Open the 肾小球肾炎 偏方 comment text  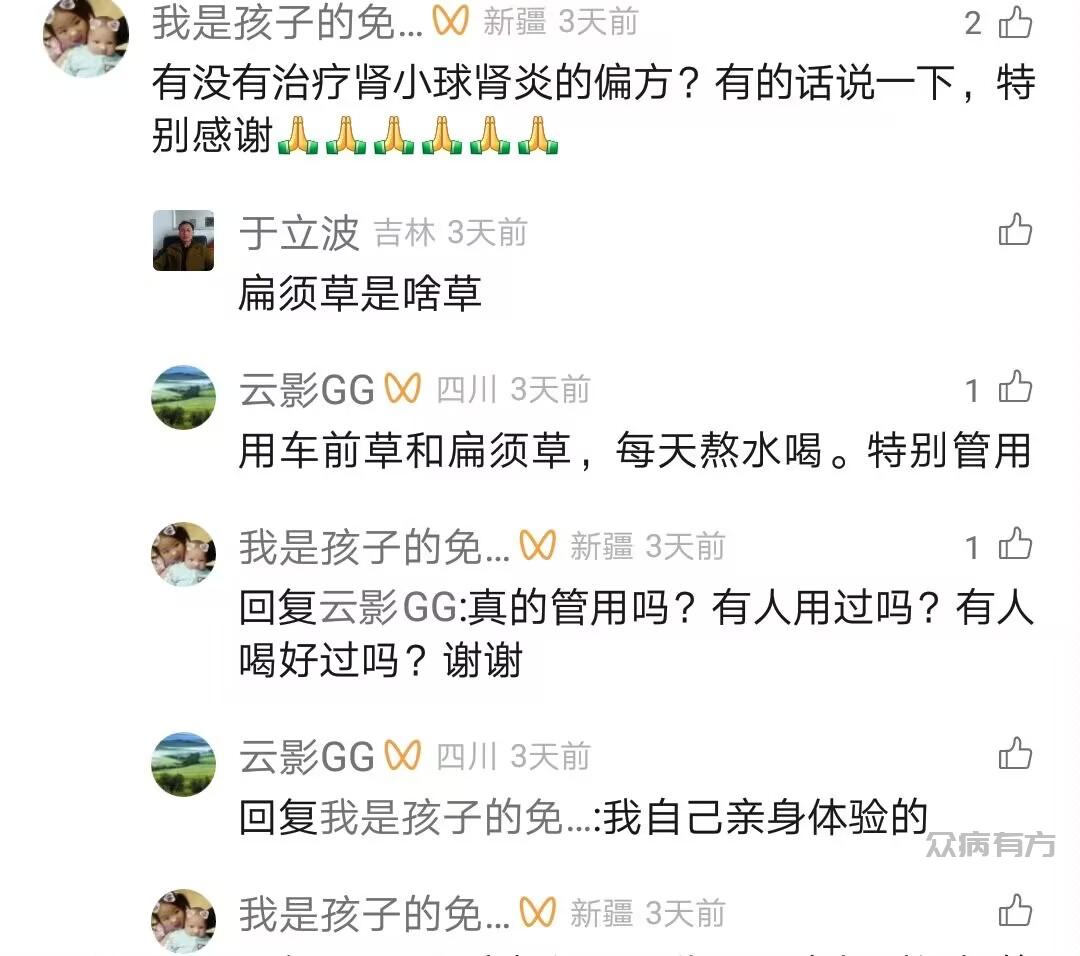594,109
